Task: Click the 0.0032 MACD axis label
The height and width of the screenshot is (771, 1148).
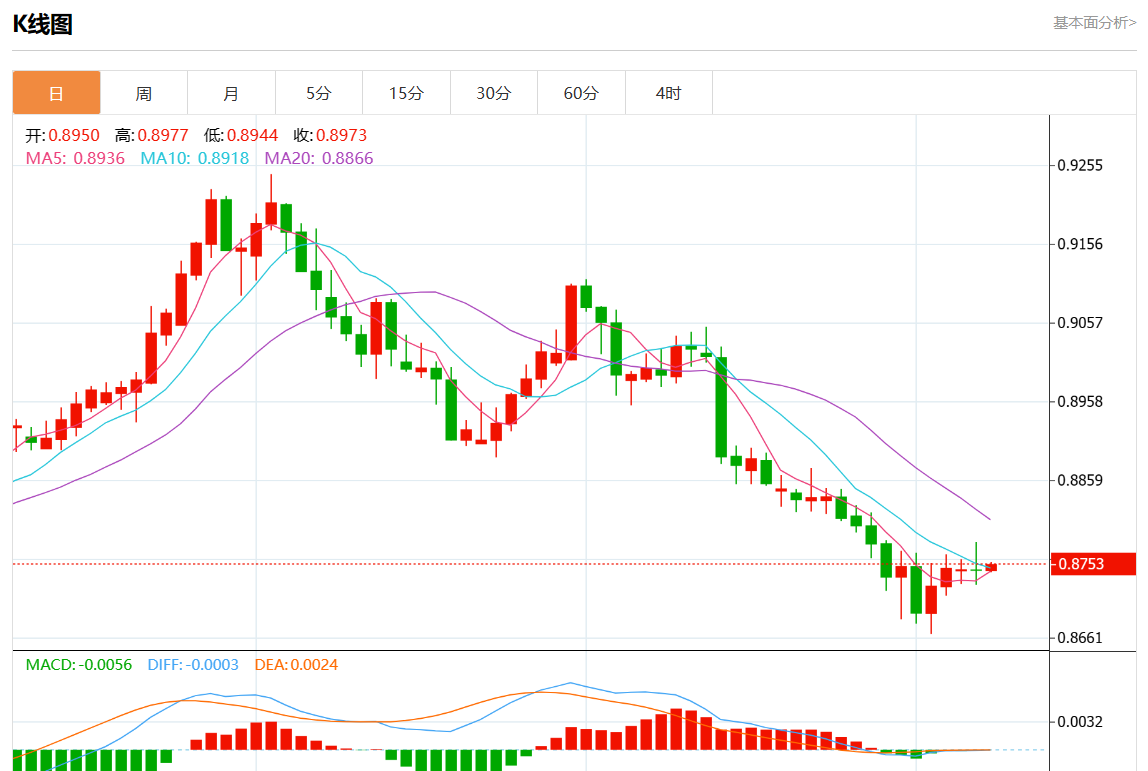Action: (1080, 722)
